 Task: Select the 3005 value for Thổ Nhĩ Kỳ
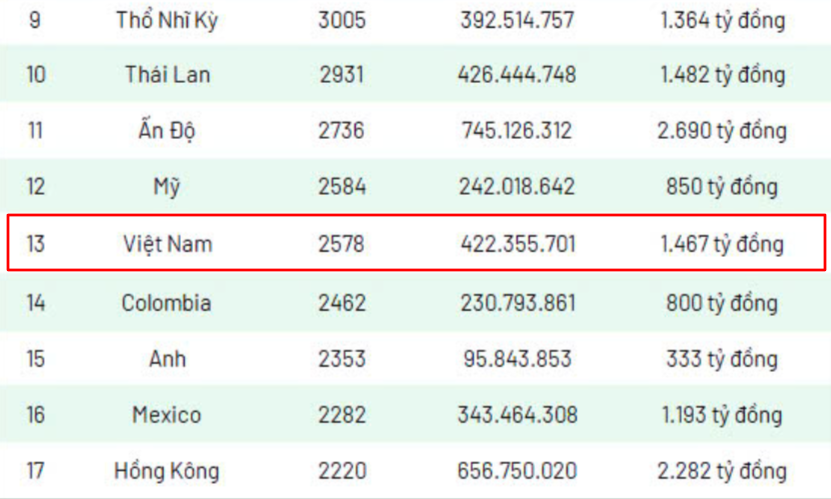click(x=342, y=21)
